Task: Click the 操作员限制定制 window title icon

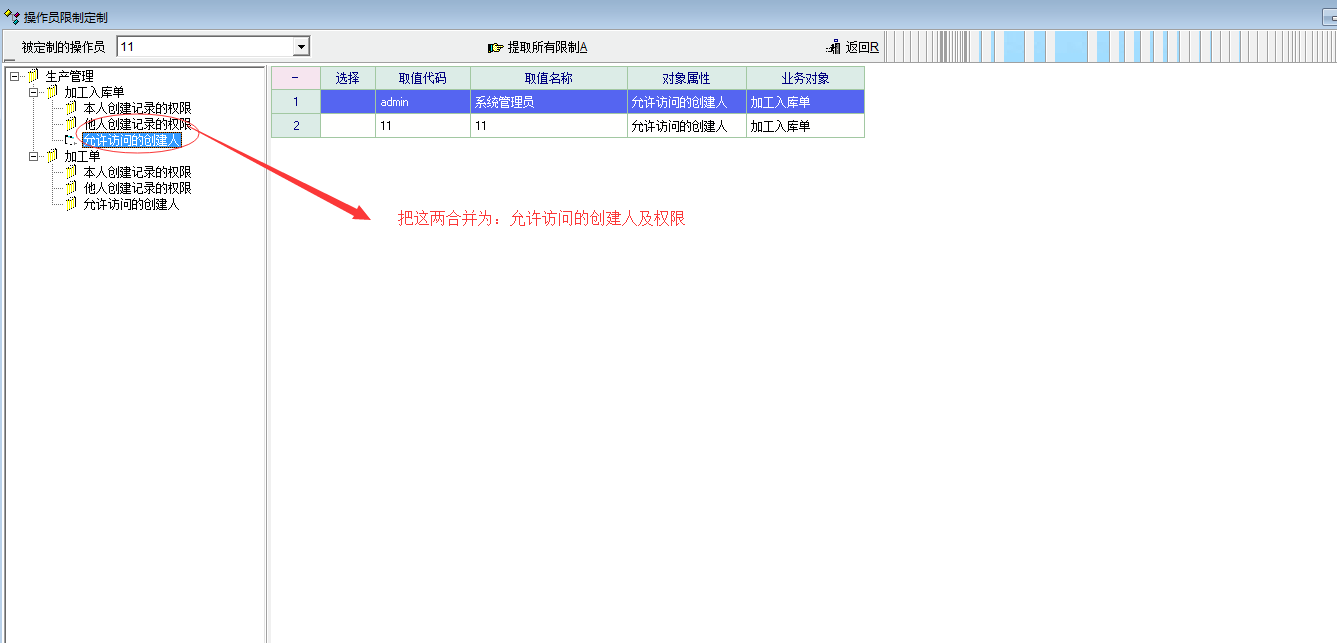Action: [12, 17]
